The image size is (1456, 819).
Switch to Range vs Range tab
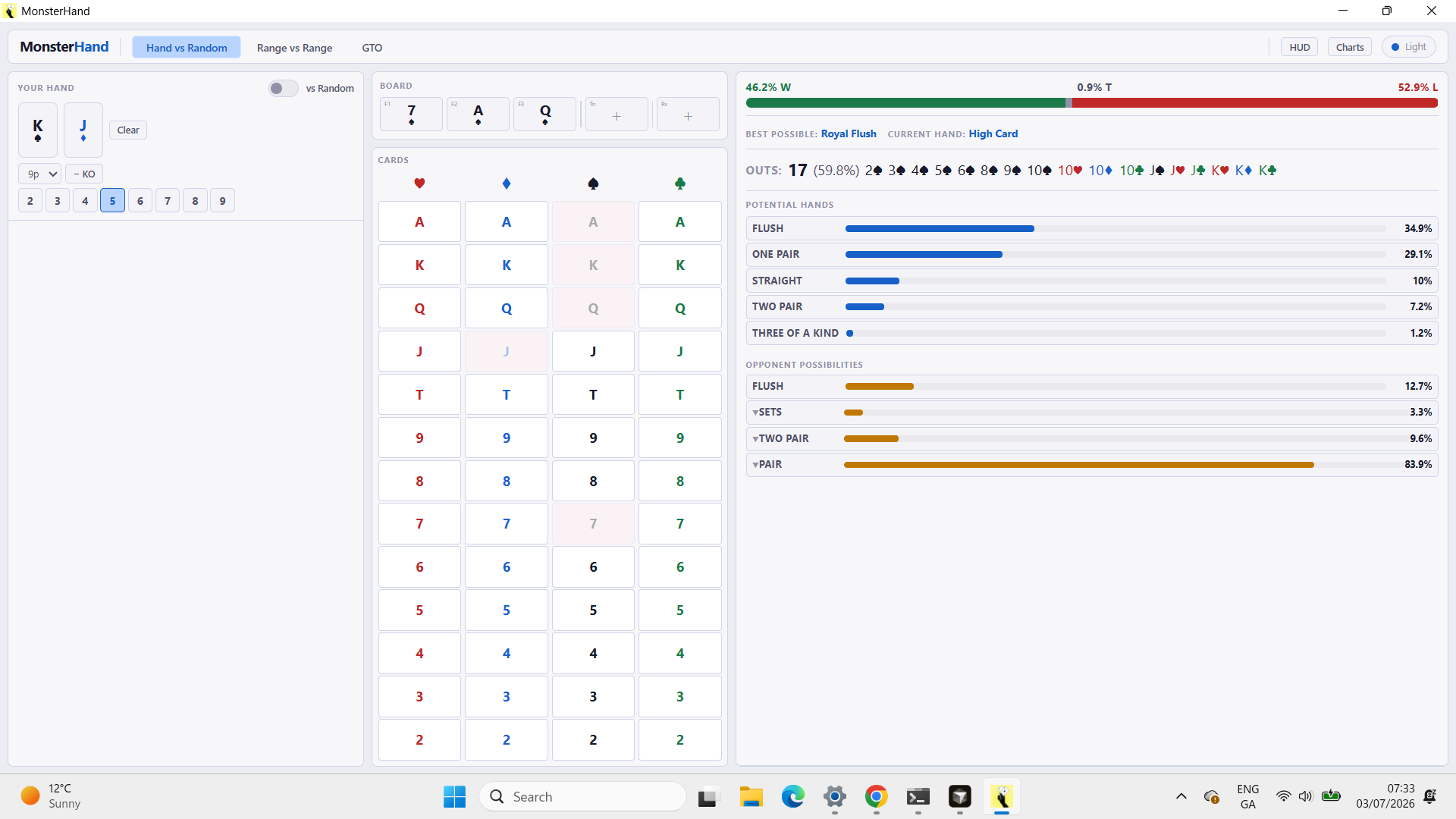point(294,47)
